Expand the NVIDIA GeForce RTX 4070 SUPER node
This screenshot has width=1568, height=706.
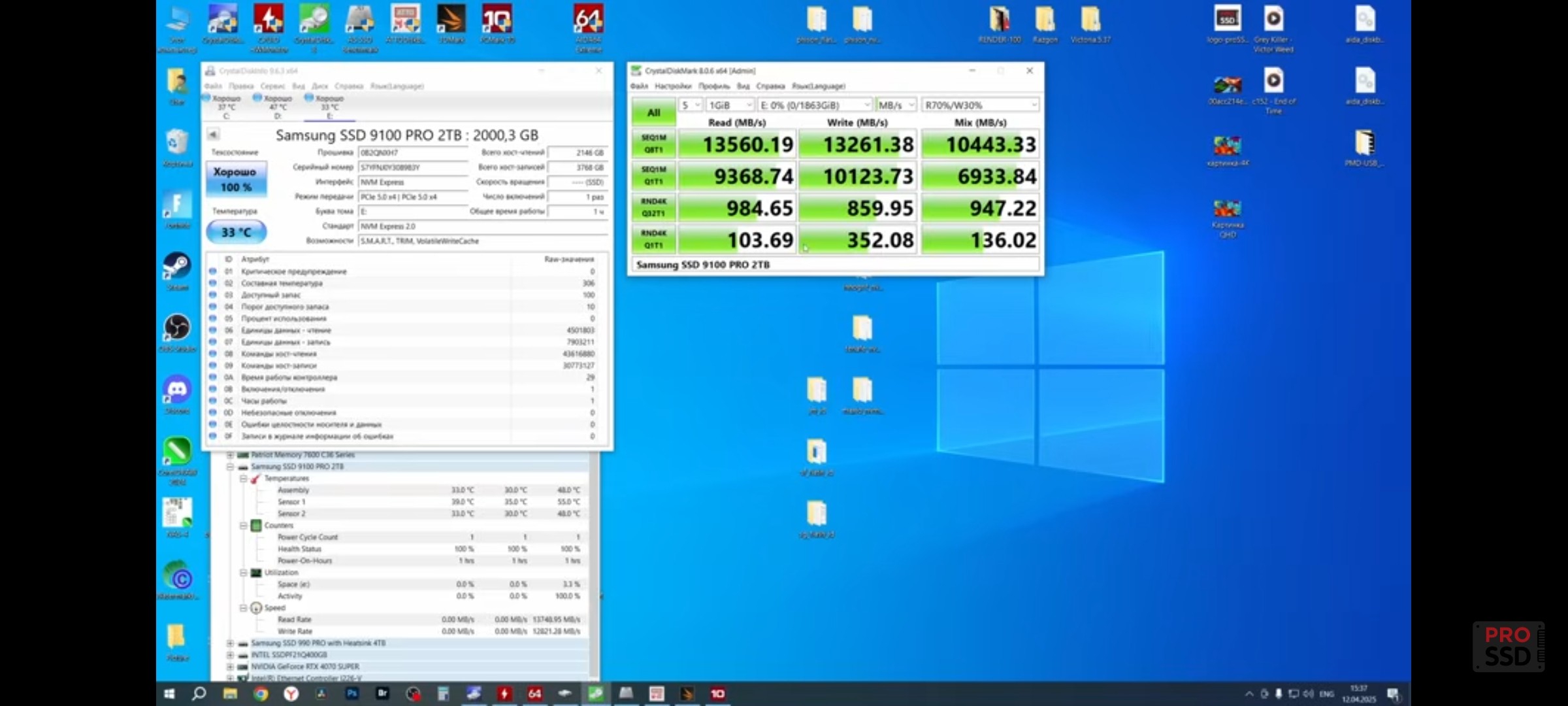coord(230,667)
